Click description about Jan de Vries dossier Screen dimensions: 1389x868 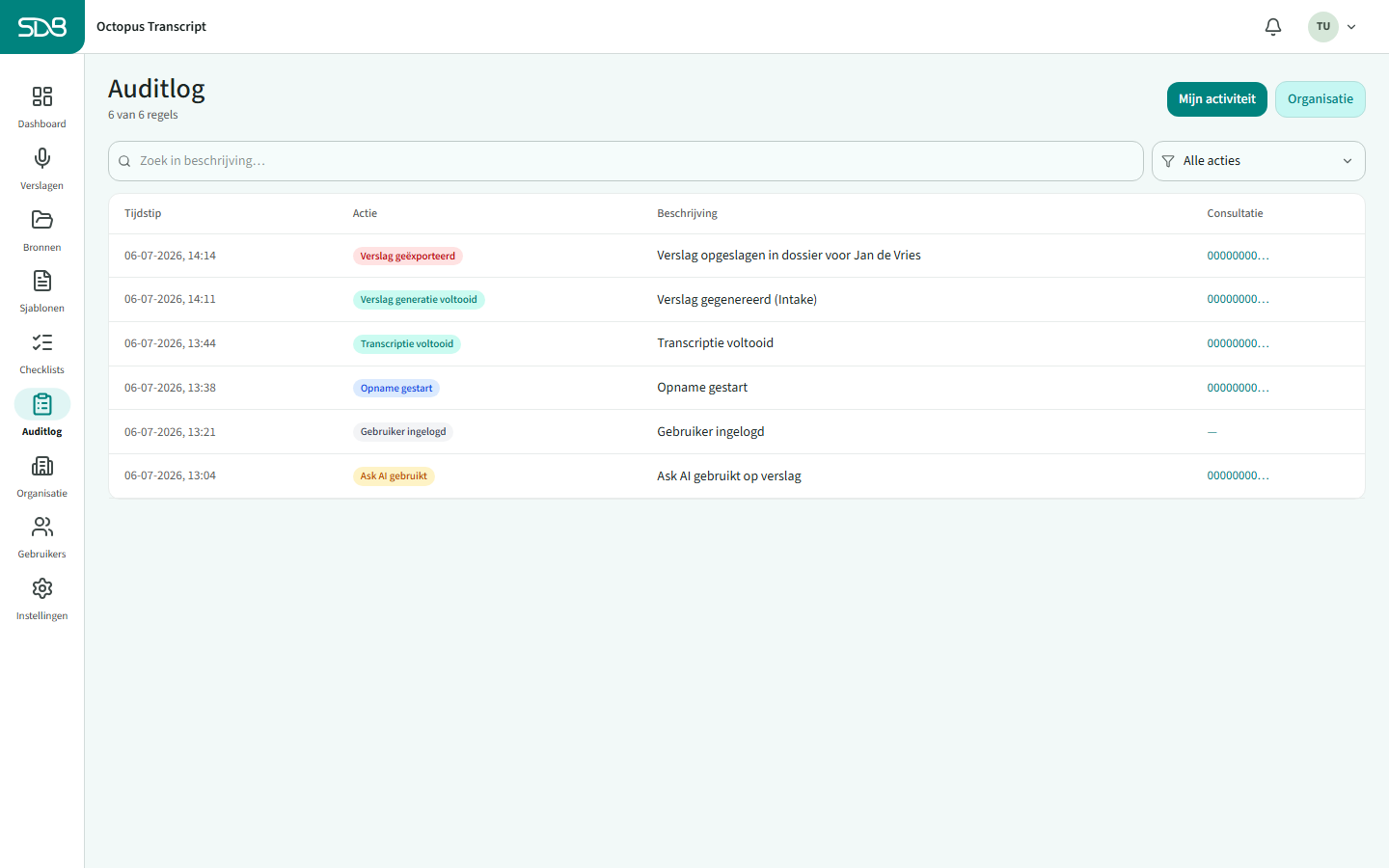789,256
